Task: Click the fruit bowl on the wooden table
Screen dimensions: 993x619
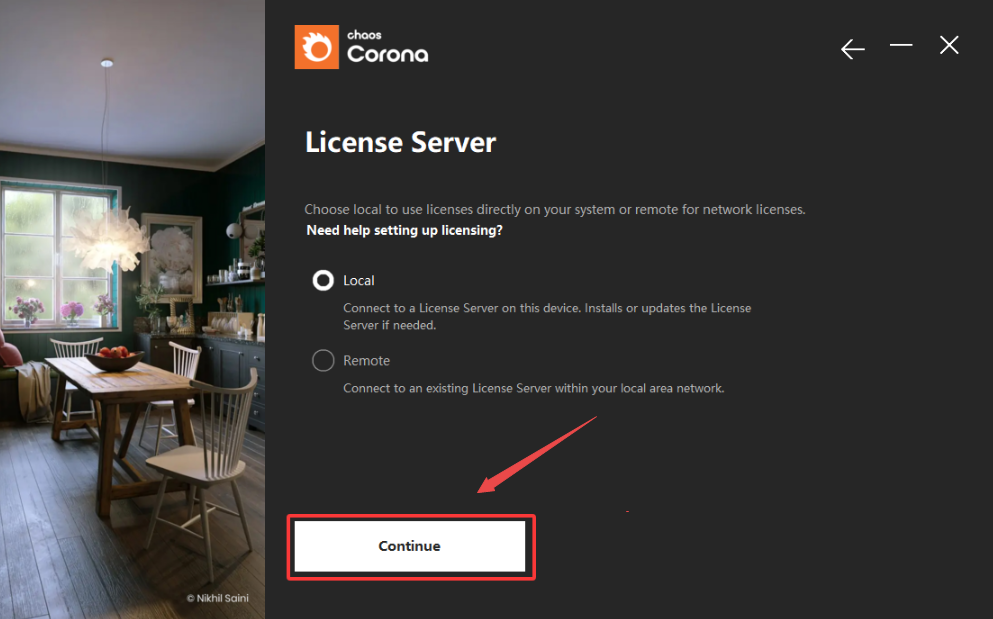Action: coord(113,358)
